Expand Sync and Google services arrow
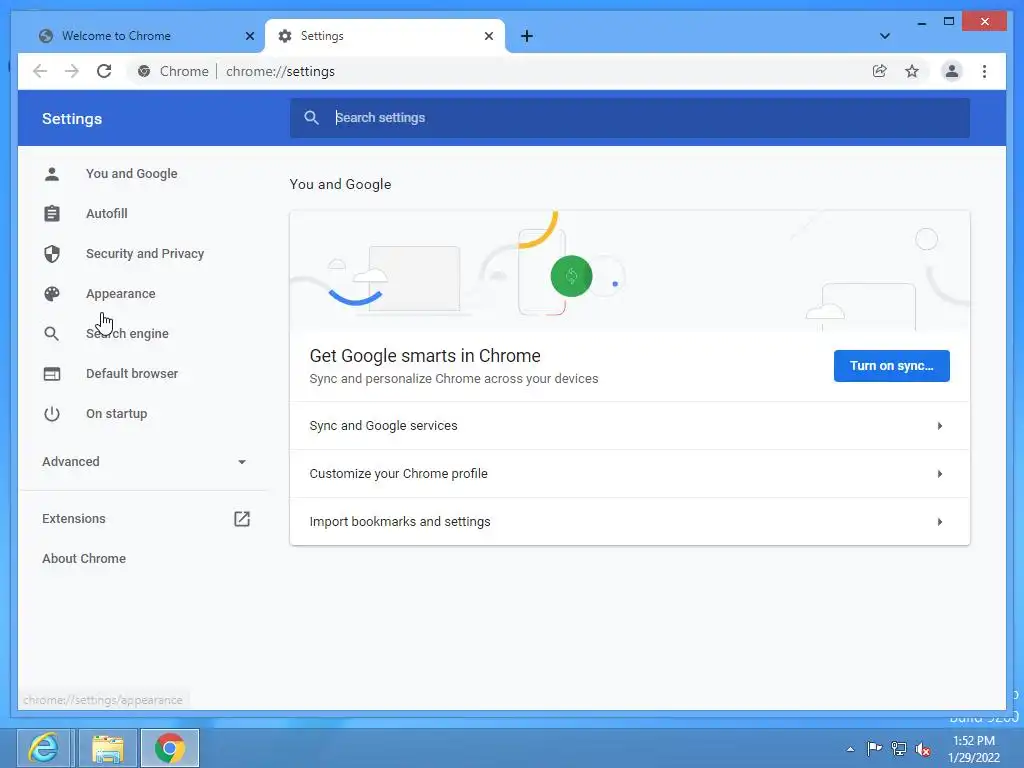 point(940,426)
